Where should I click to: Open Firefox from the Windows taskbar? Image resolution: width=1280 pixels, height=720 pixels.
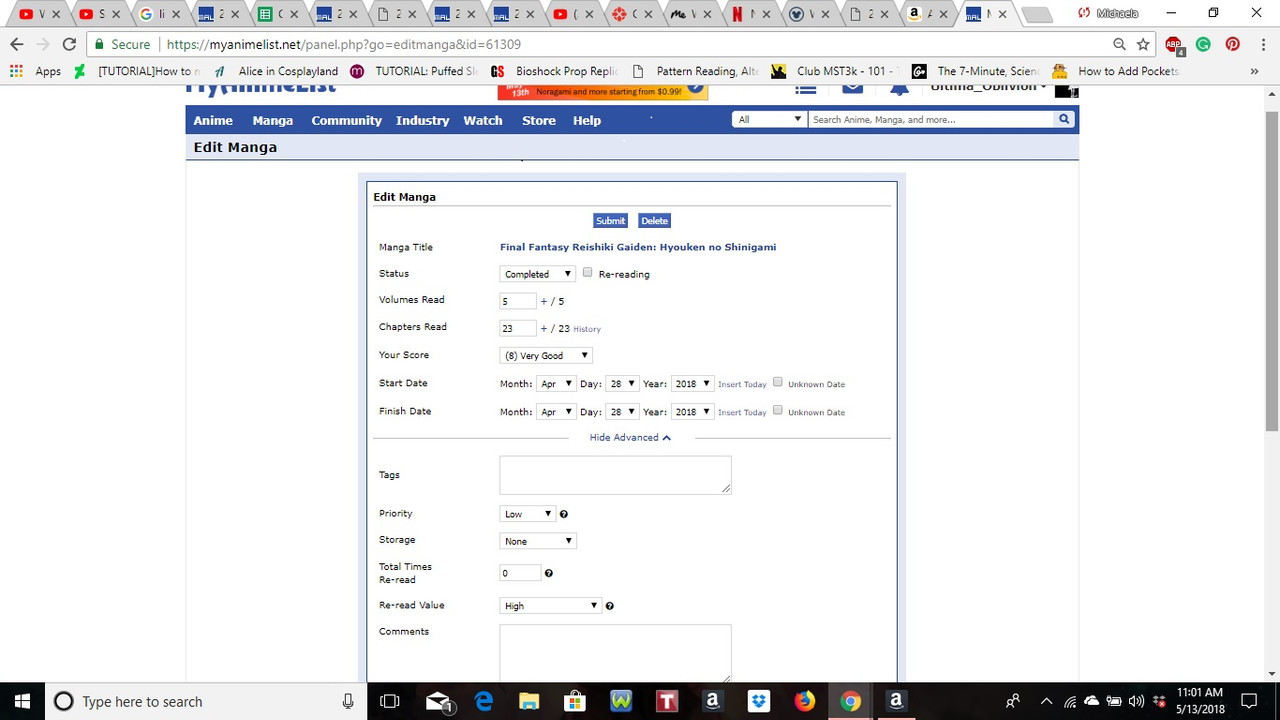(804, 701)
